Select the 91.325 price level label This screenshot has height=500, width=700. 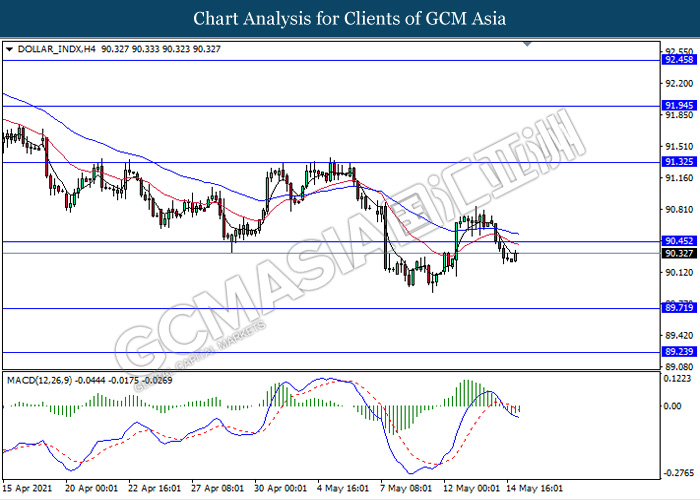pyautogui.click(x=679, y=162)
